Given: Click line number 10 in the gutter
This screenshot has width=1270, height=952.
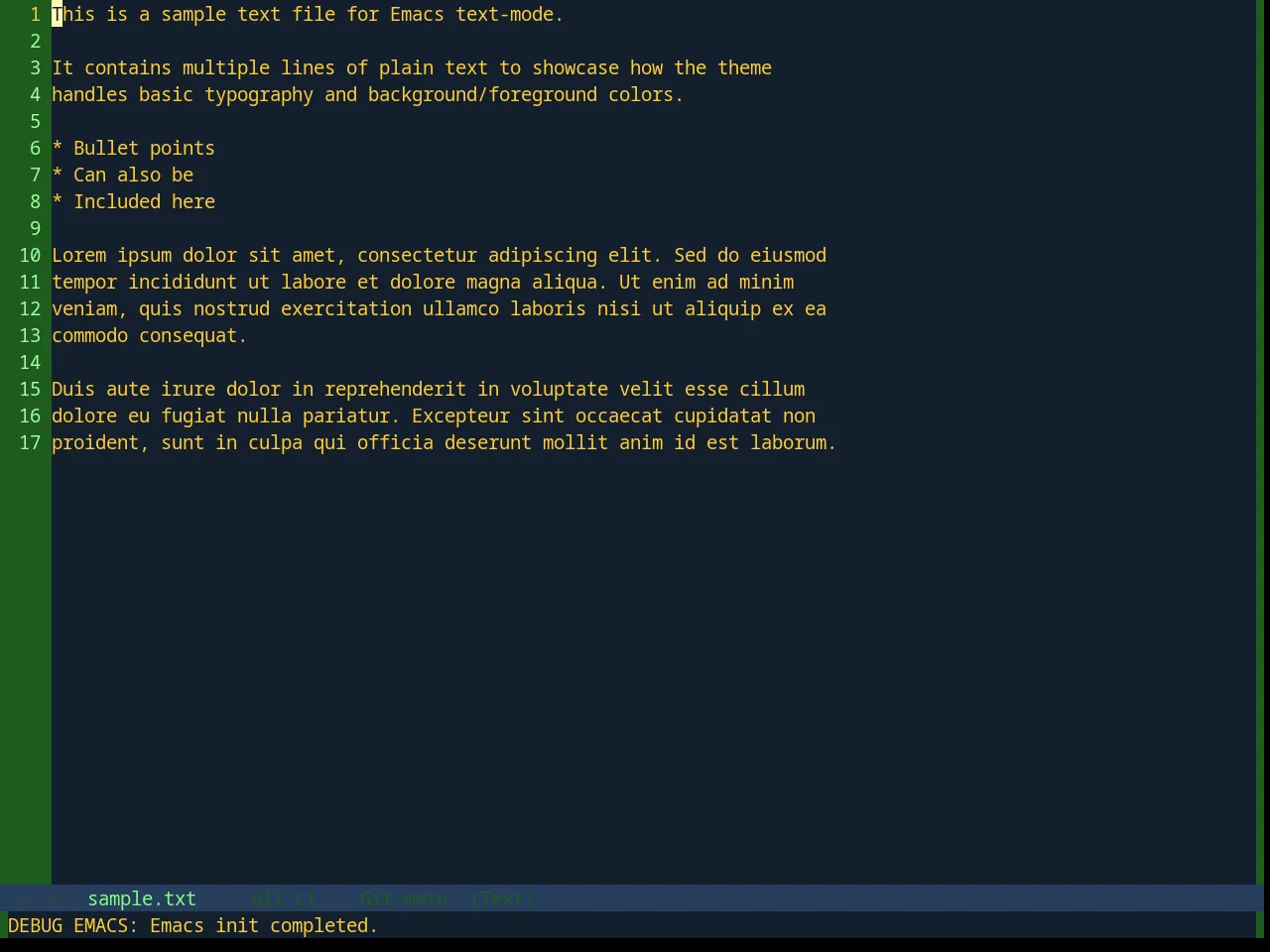Looking at the screenshot, I should tap(31, 256).
